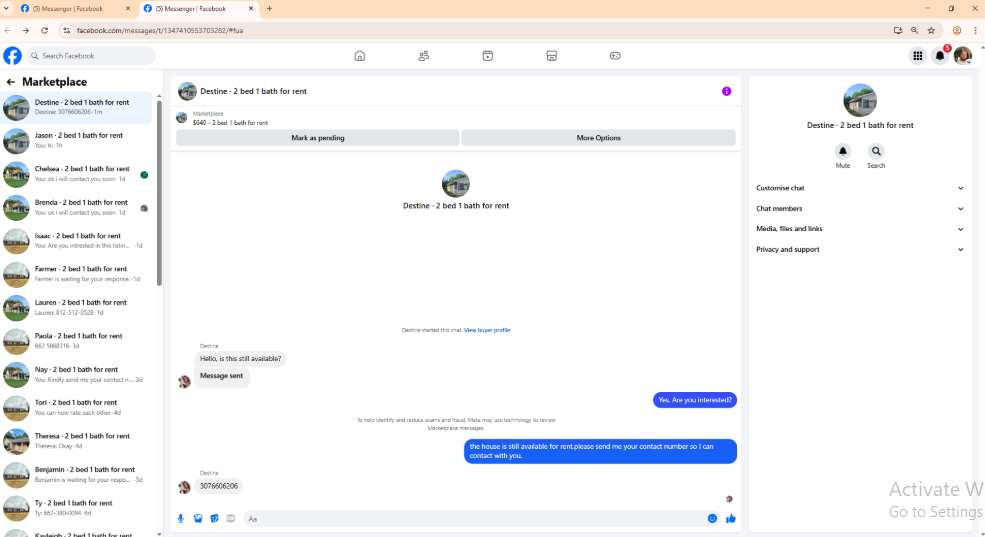Click the 3076606206 message bubble
Viewport: 985px width, 537px height.
pos(219,486)
